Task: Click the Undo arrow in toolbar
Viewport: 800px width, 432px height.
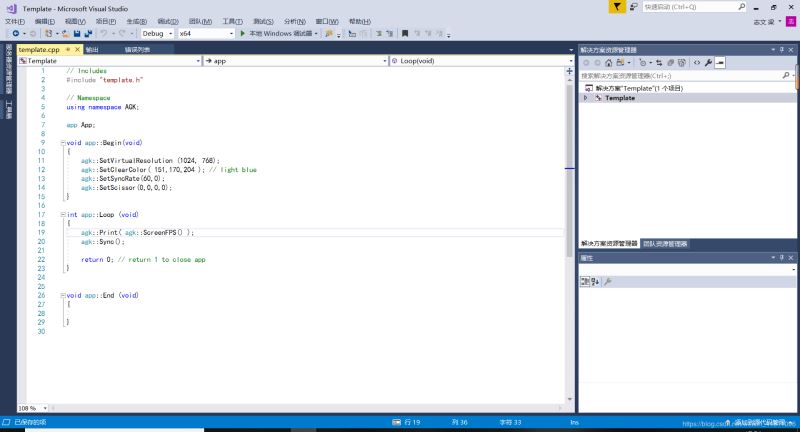Action: (104, 33)
